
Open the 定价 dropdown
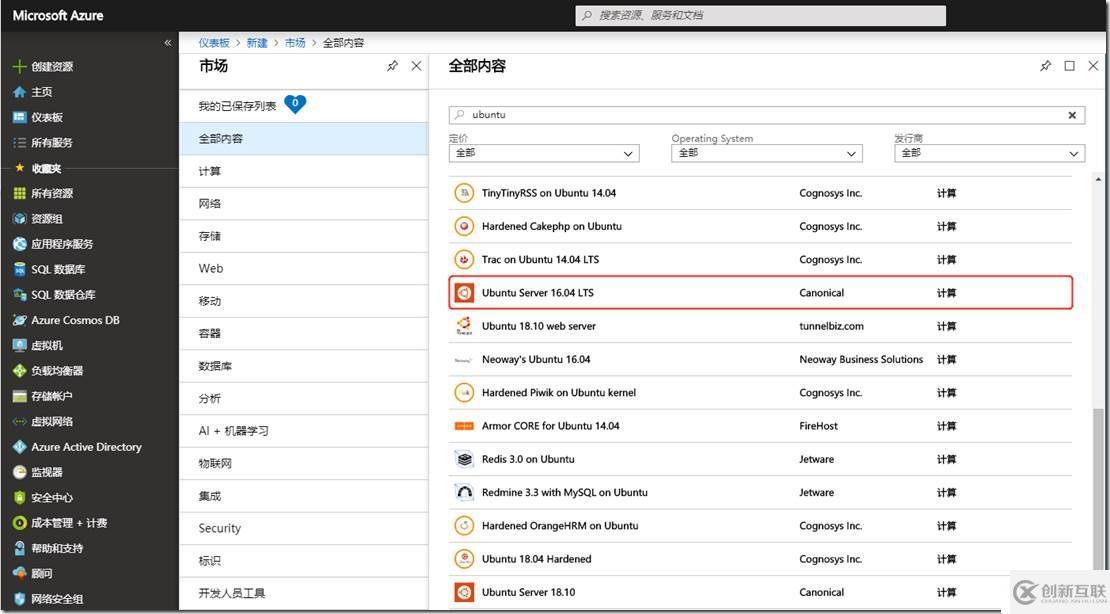coord(543,153)
